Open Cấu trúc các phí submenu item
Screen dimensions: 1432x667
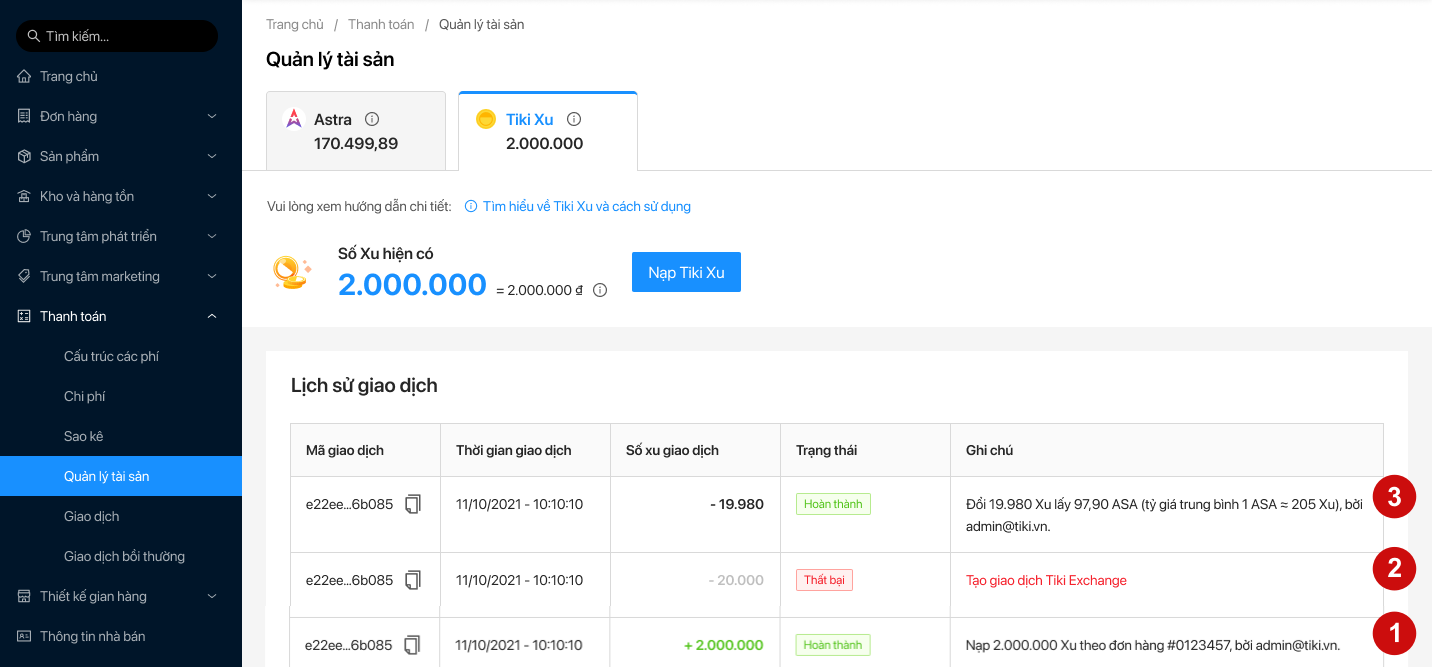tap(121, 356)
